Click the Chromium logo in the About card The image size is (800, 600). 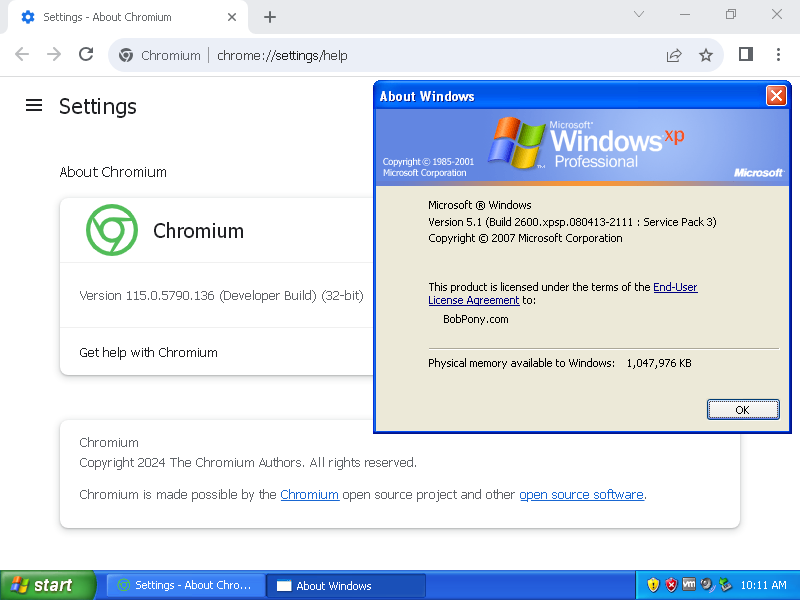point(112,230)
